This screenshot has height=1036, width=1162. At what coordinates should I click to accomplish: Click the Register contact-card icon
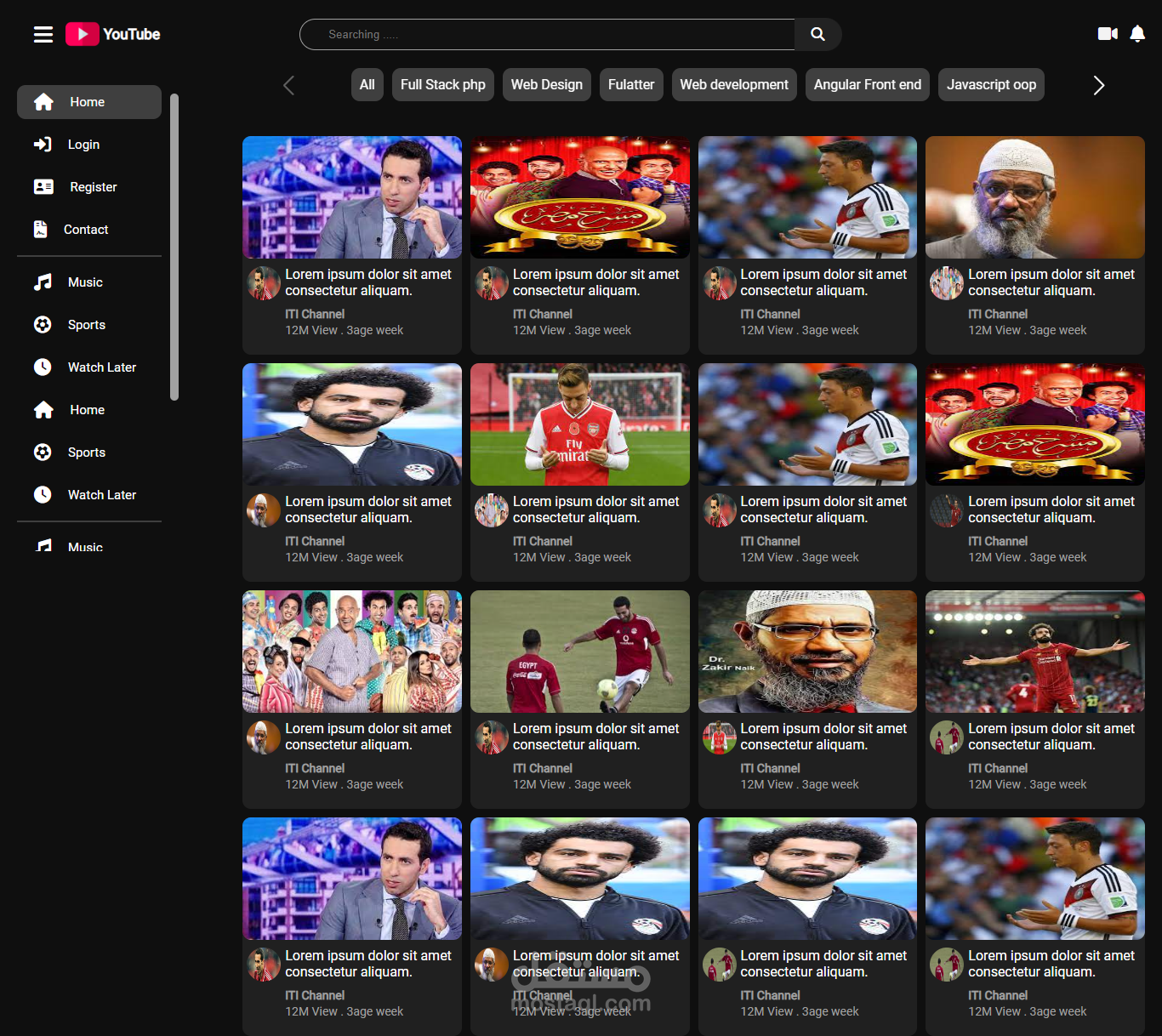43,186
